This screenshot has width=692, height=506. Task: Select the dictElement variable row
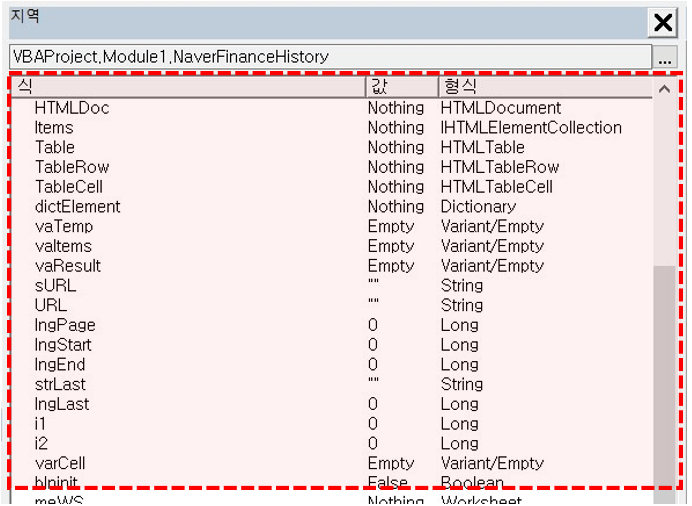pyautogui.click(x=331, y=207)
